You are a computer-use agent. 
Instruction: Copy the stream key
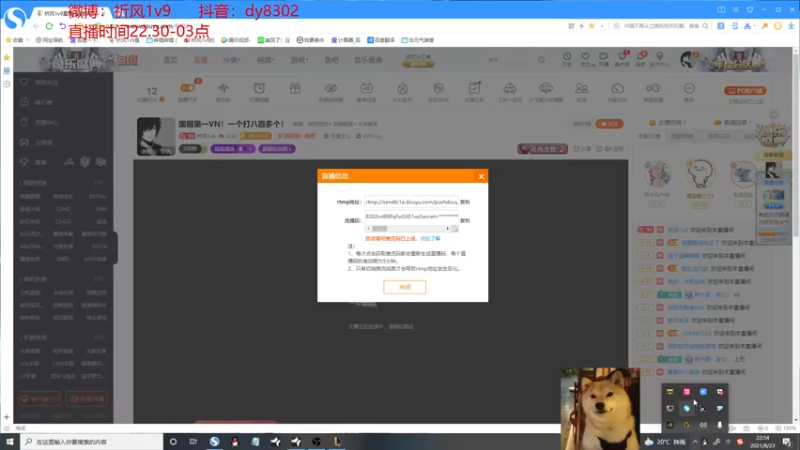click(465, 220)
